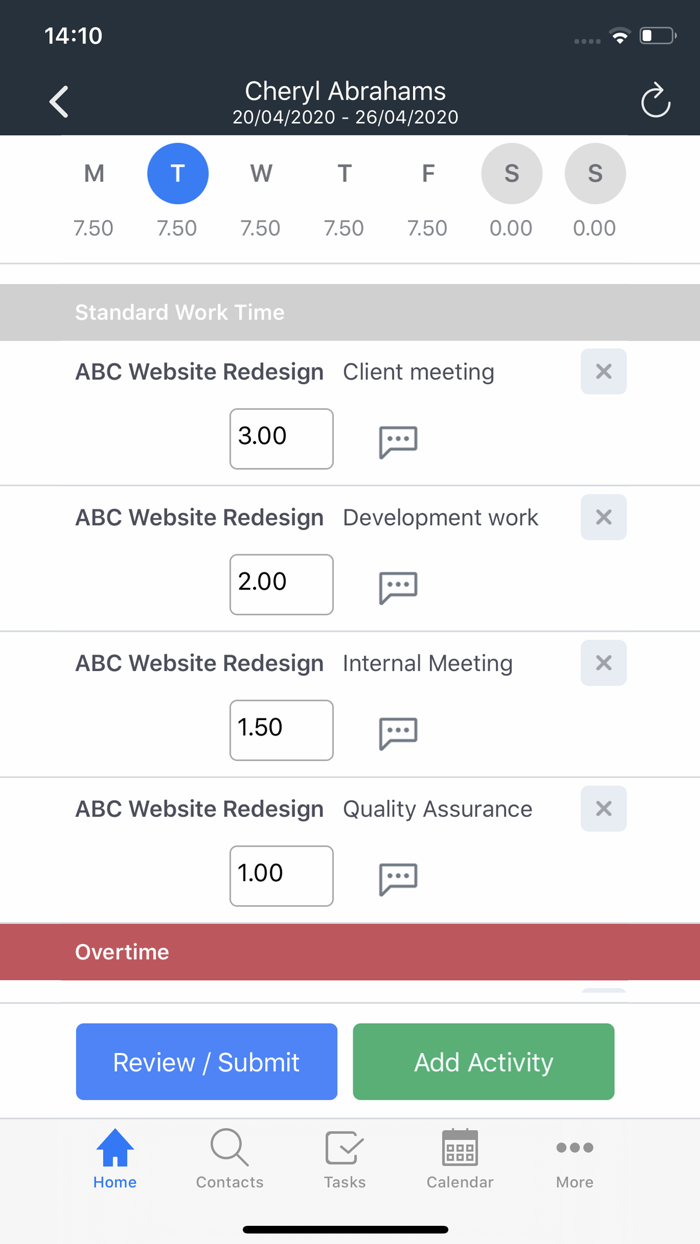Edit the 1.50 hours input field

282,730
